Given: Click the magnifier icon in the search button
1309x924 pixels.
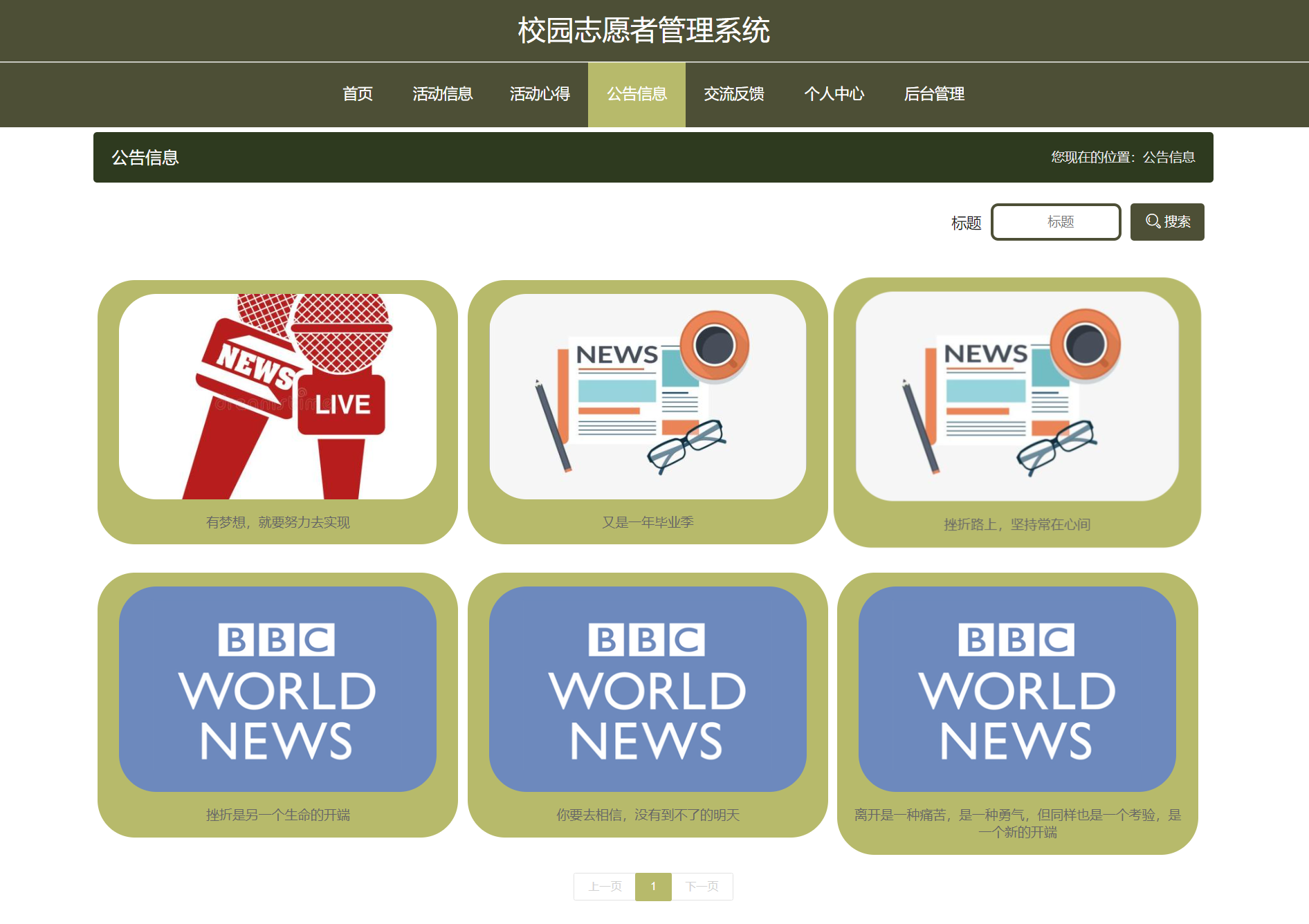Looking at the screenshot, I should pyautogui.click(x=1153, y=221).
